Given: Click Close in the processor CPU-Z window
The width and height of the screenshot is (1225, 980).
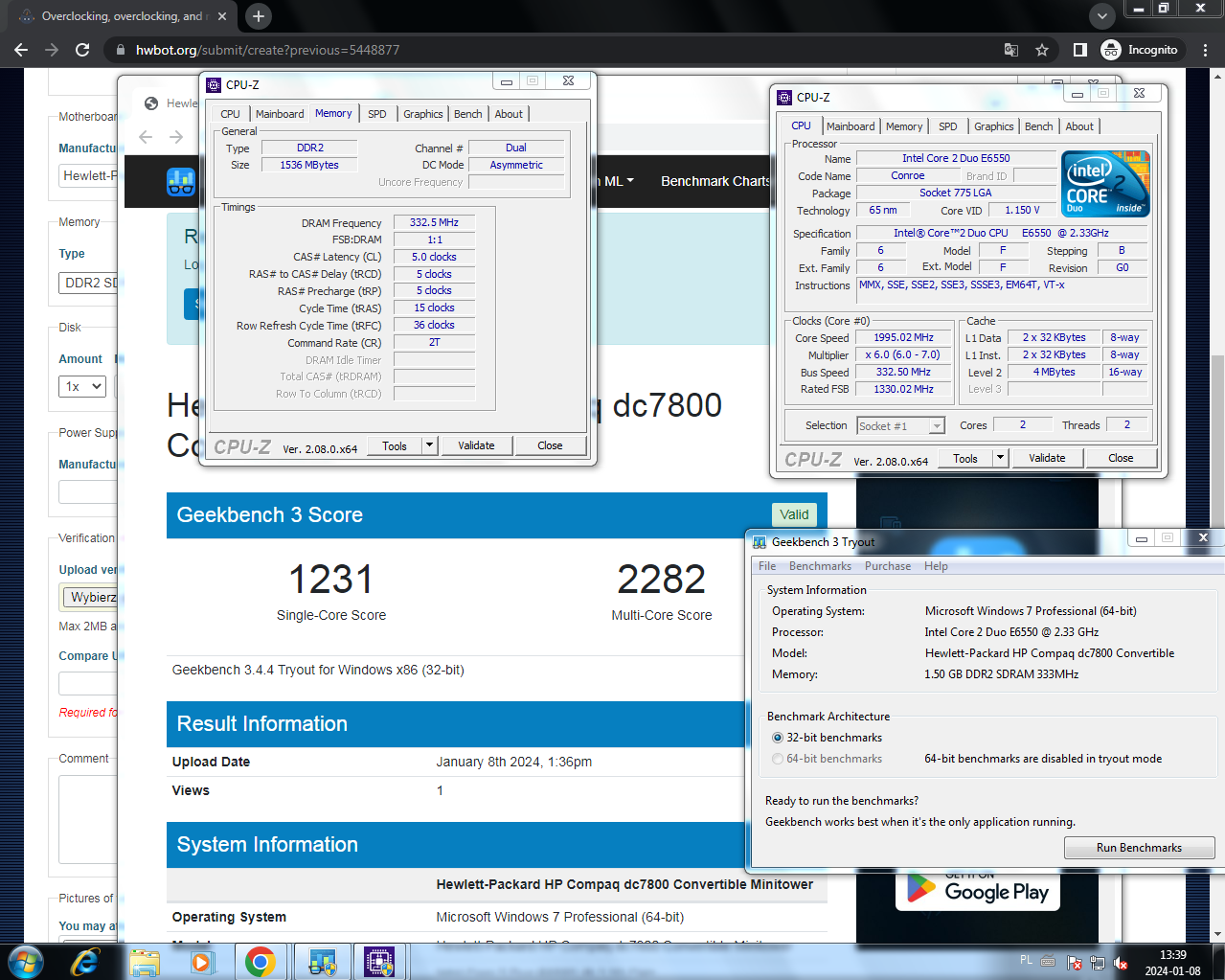Looking at the screenshot, I should click(x=1121, y=458).
